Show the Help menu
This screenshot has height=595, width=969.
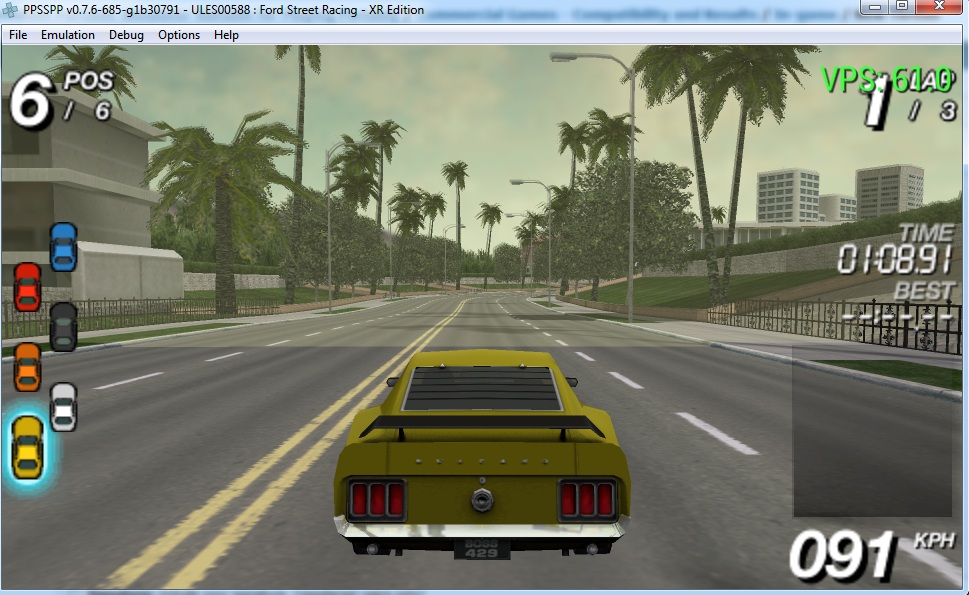coord(227,35)
